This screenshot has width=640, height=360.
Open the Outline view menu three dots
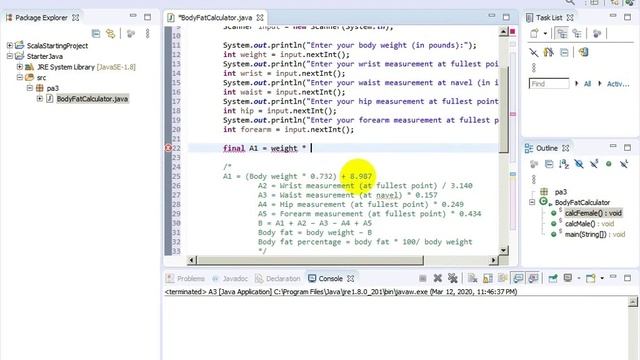coord(533,179)
